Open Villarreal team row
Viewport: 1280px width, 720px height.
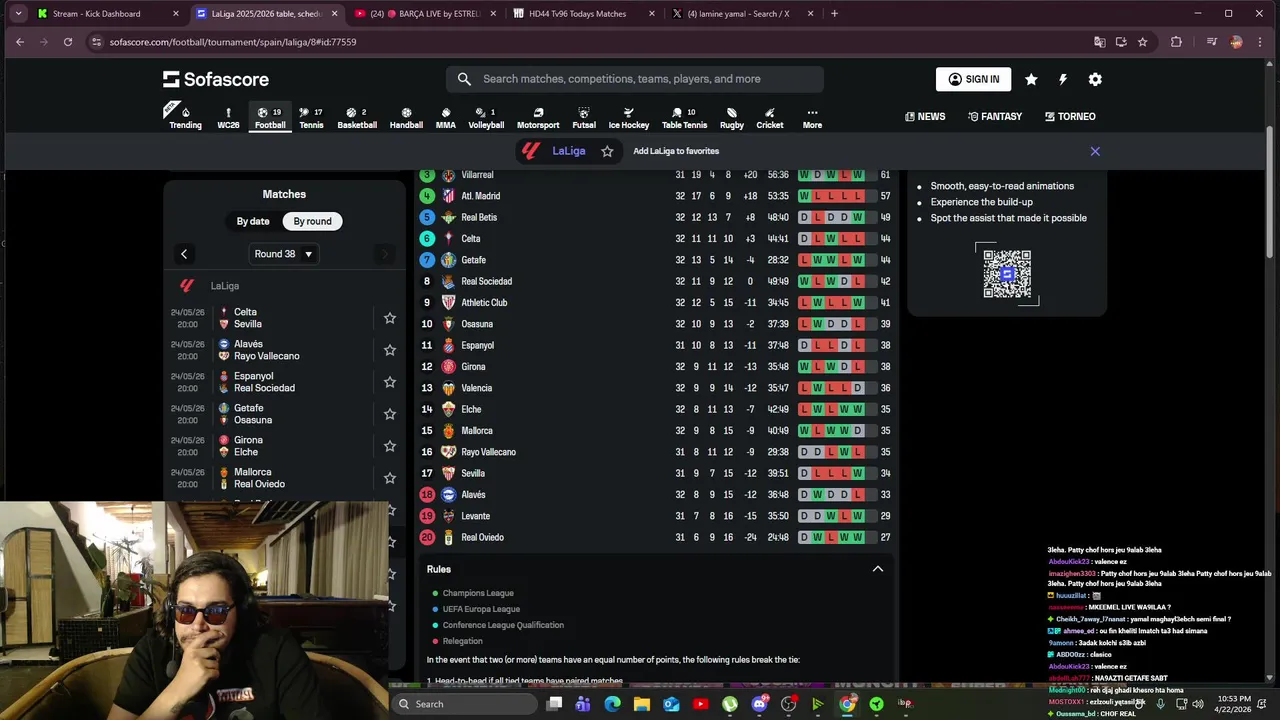pos(656,175)
